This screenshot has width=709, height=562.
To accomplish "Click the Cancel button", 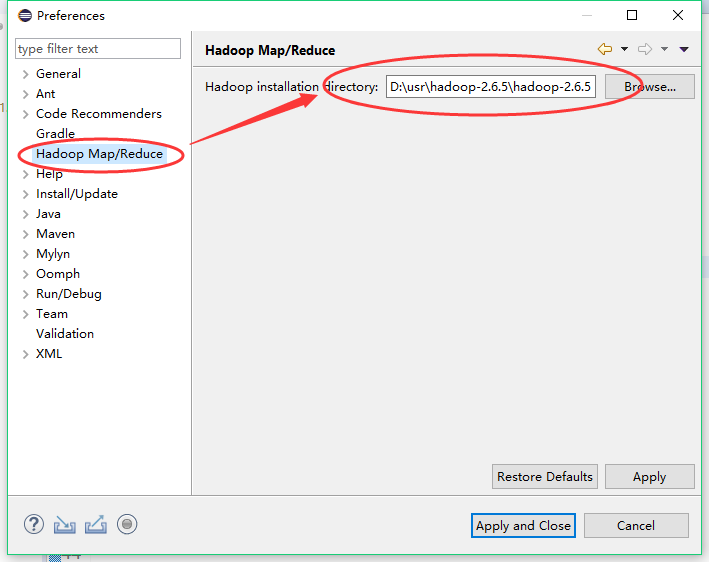I will (x=636, y=525).
